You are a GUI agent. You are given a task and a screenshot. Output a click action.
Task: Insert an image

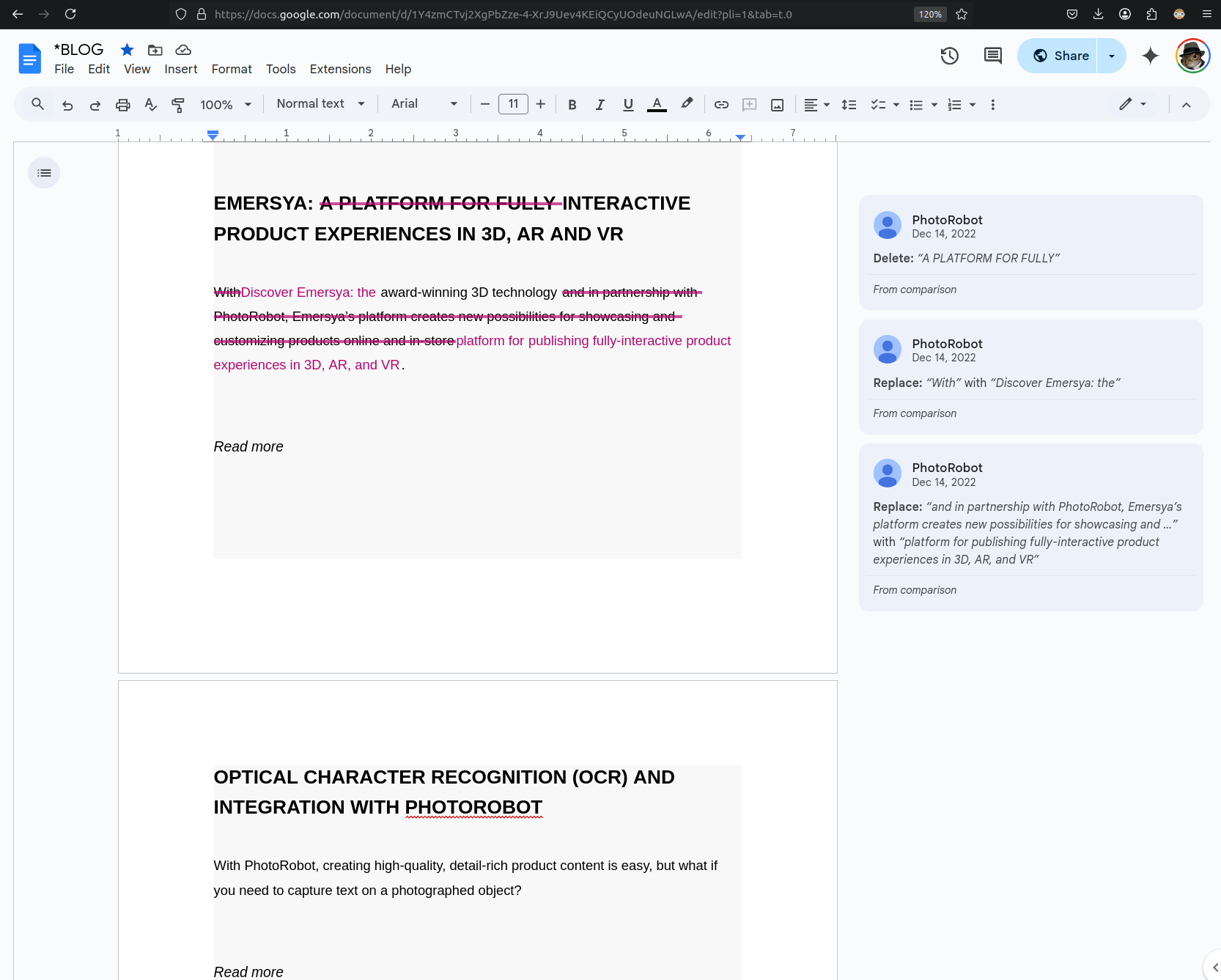[x=778, y=105]
